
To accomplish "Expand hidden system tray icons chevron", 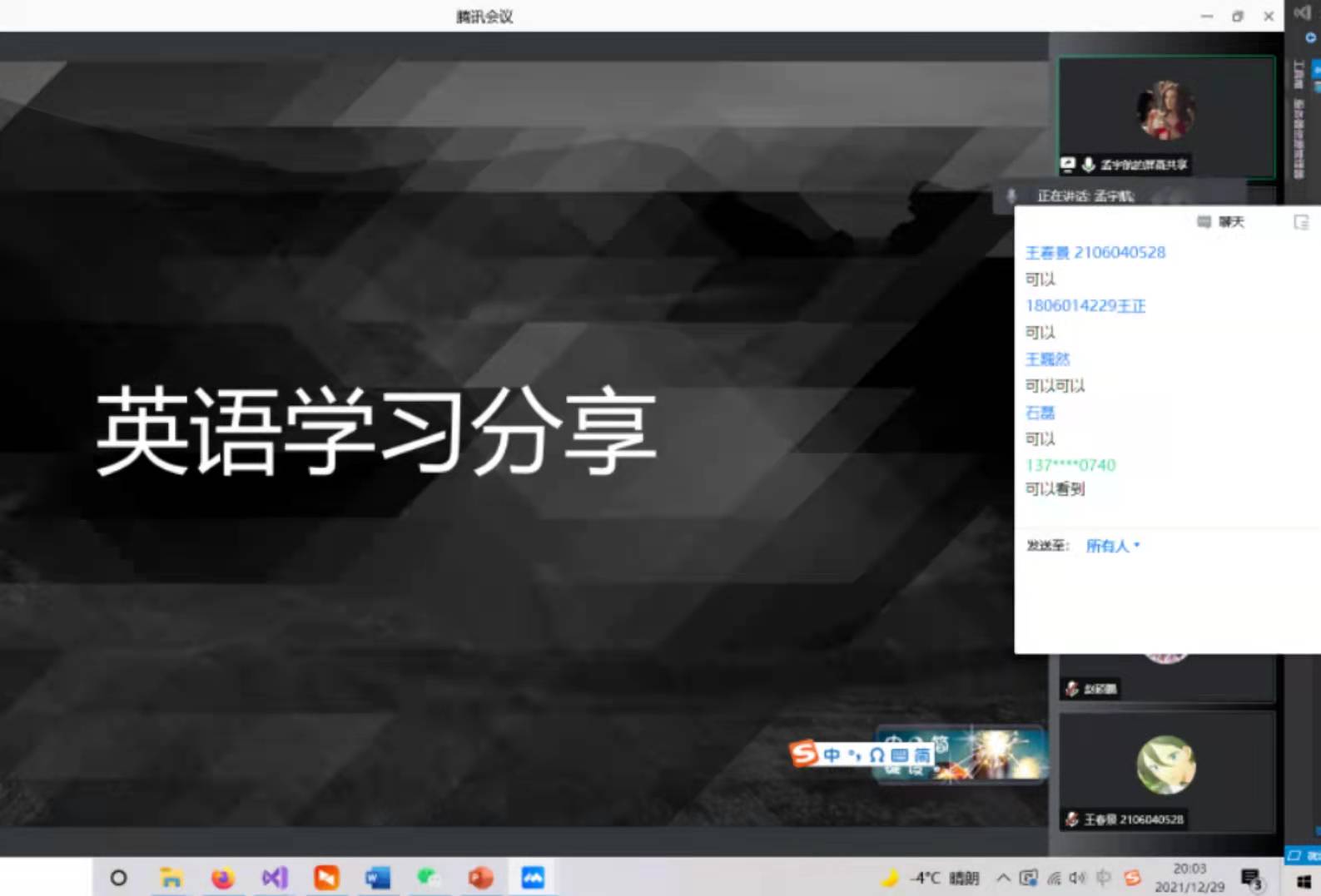I will (1003, 878).
